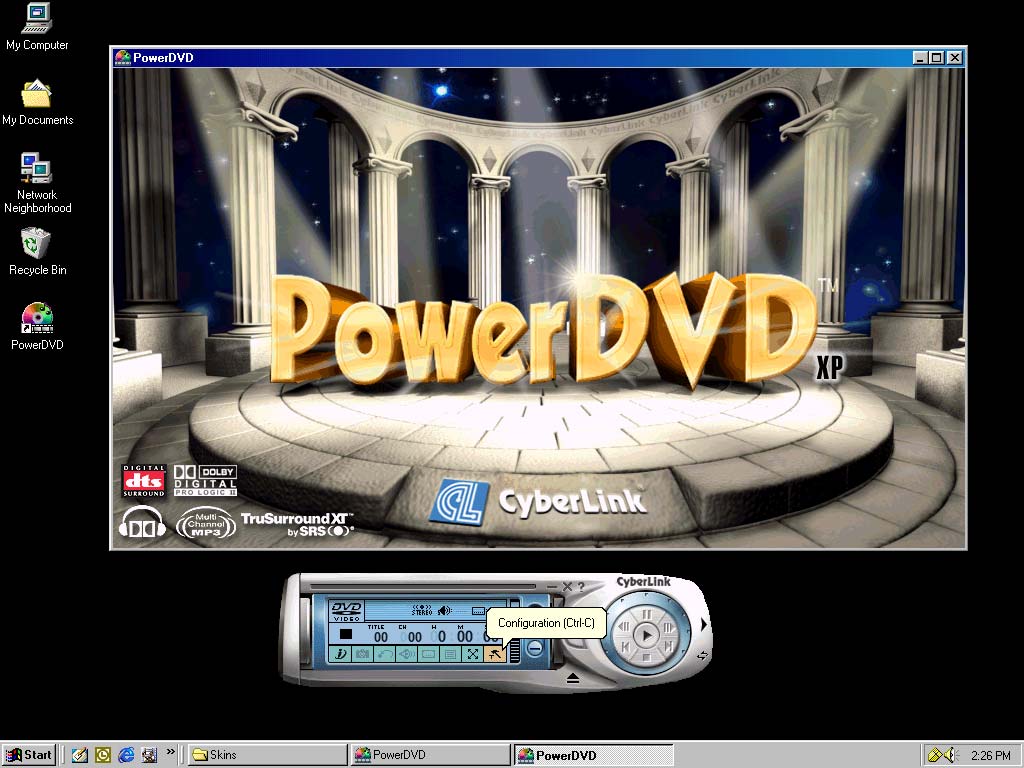Screen dimensions: 1024x768
Task: Click the DVD Video logo on the display
Action: 346,611
